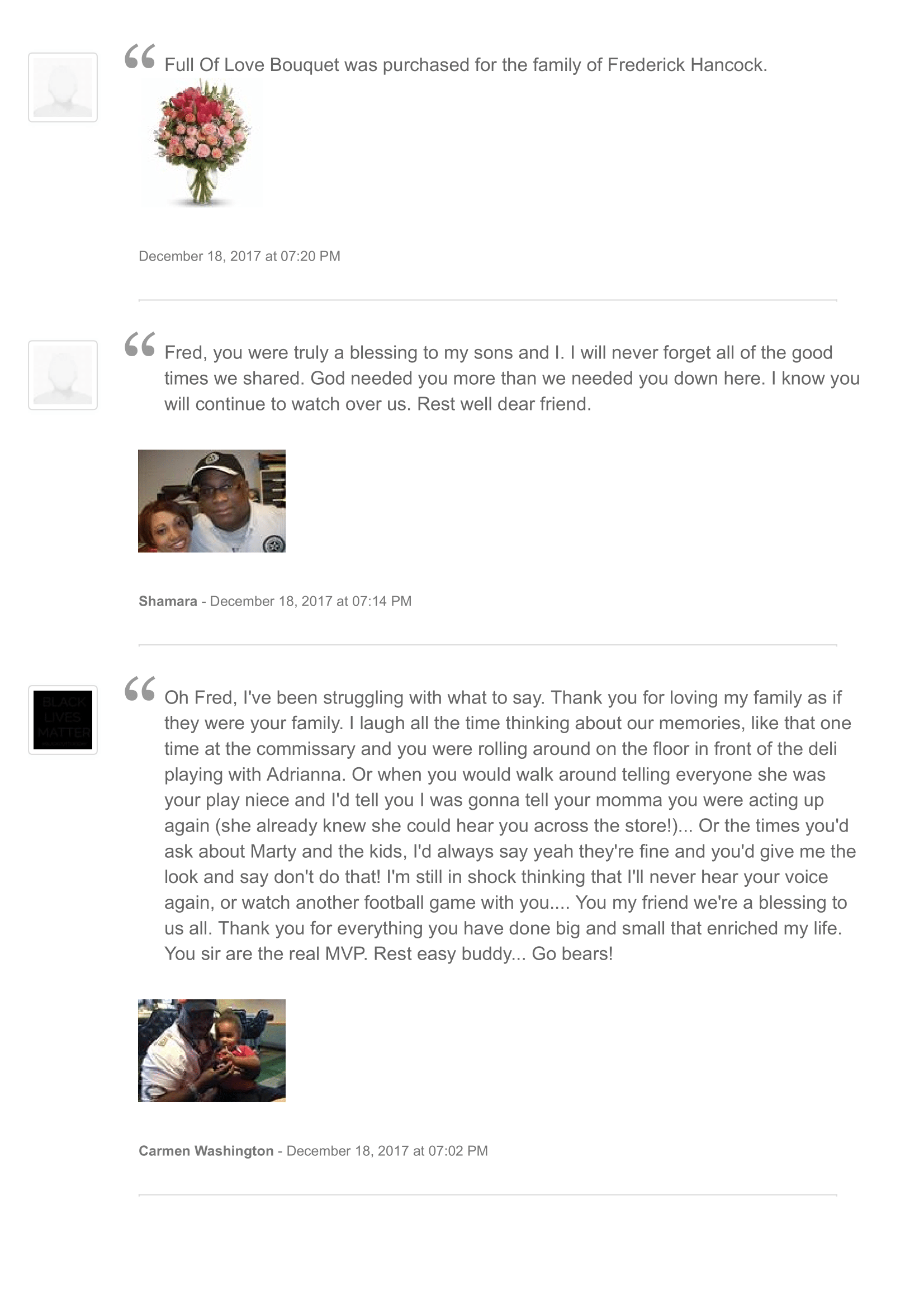
Task: Click the quote mark icon before "Oh Fred"
Action: click(x=140, y=690)
